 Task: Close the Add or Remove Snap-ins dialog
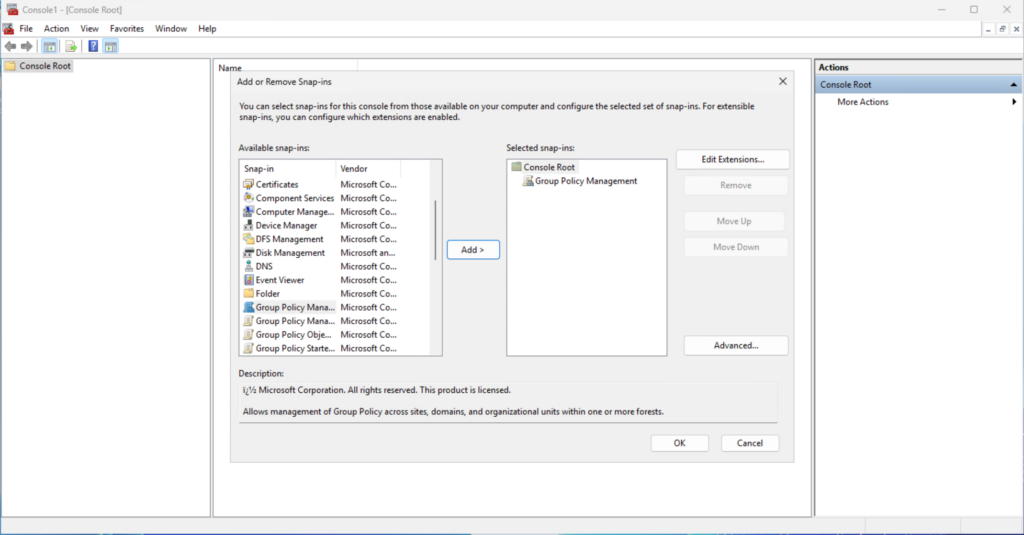coord(782,82)
